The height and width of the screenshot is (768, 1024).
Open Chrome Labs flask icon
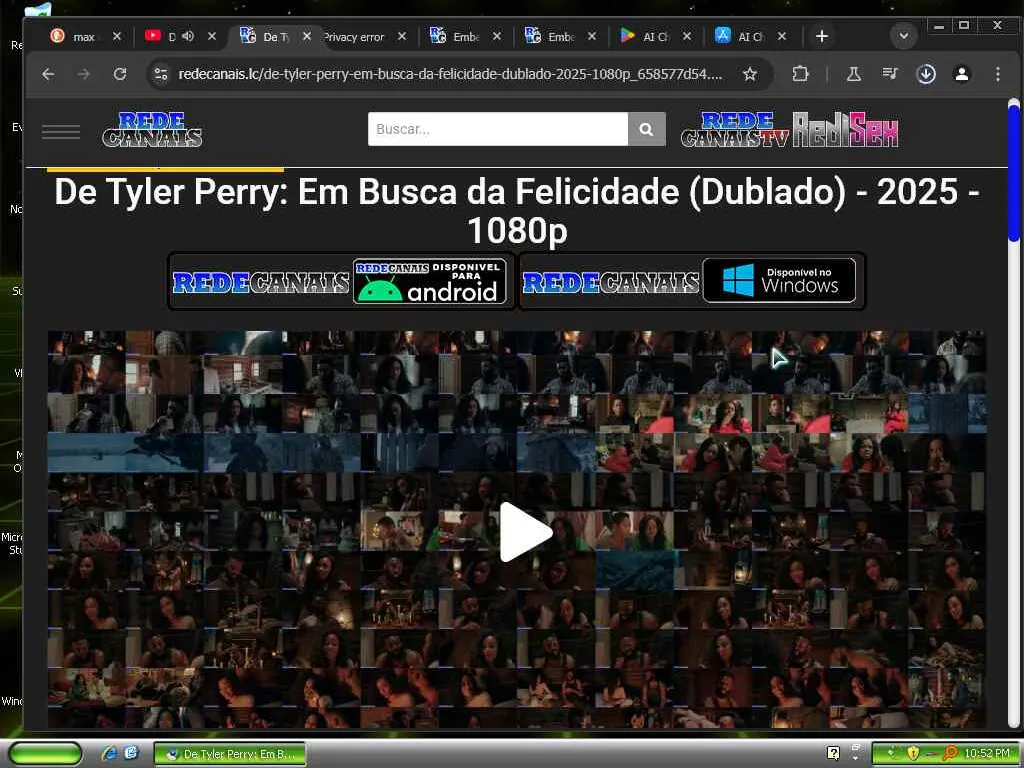(x=854, y=74)
